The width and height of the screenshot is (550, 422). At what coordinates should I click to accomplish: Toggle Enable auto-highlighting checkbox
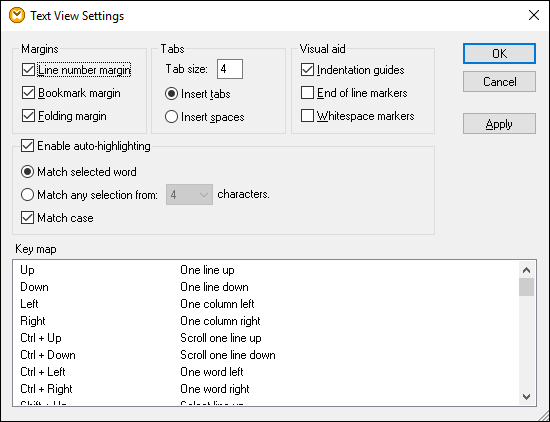pos(27,146)
